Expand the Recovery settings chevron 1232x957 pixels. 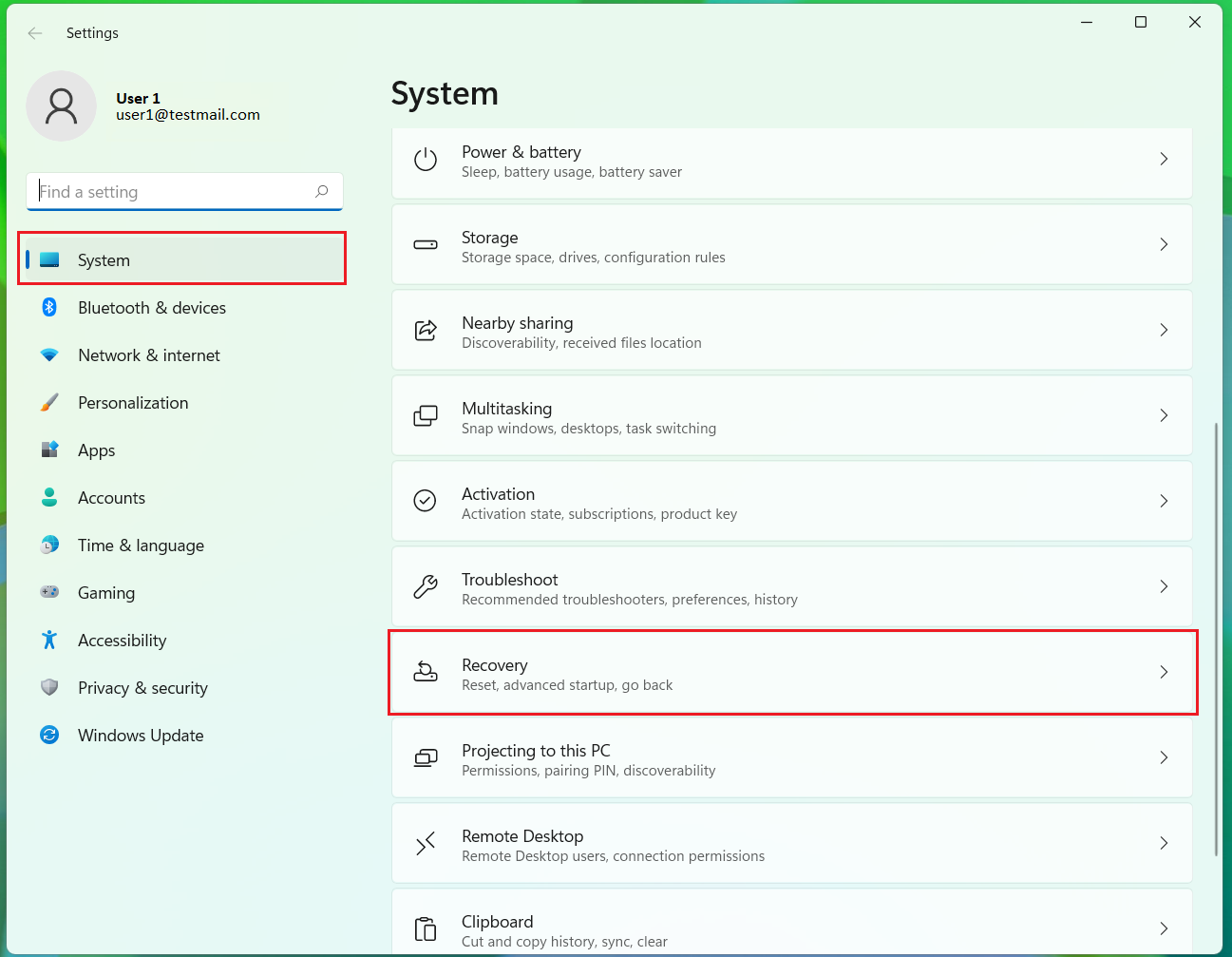coord(1164,672)
